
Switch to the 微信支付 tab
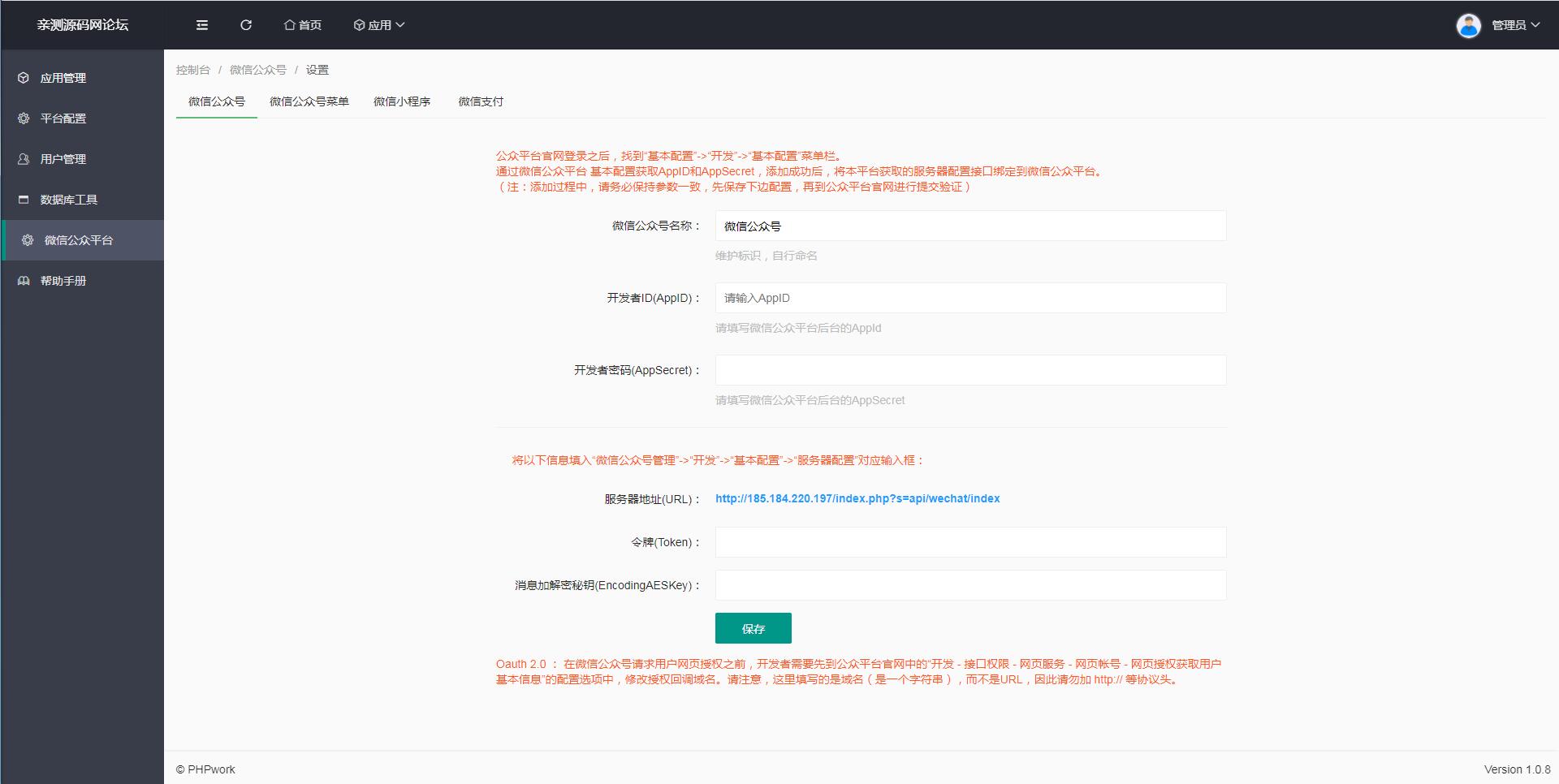coord(481,101)
